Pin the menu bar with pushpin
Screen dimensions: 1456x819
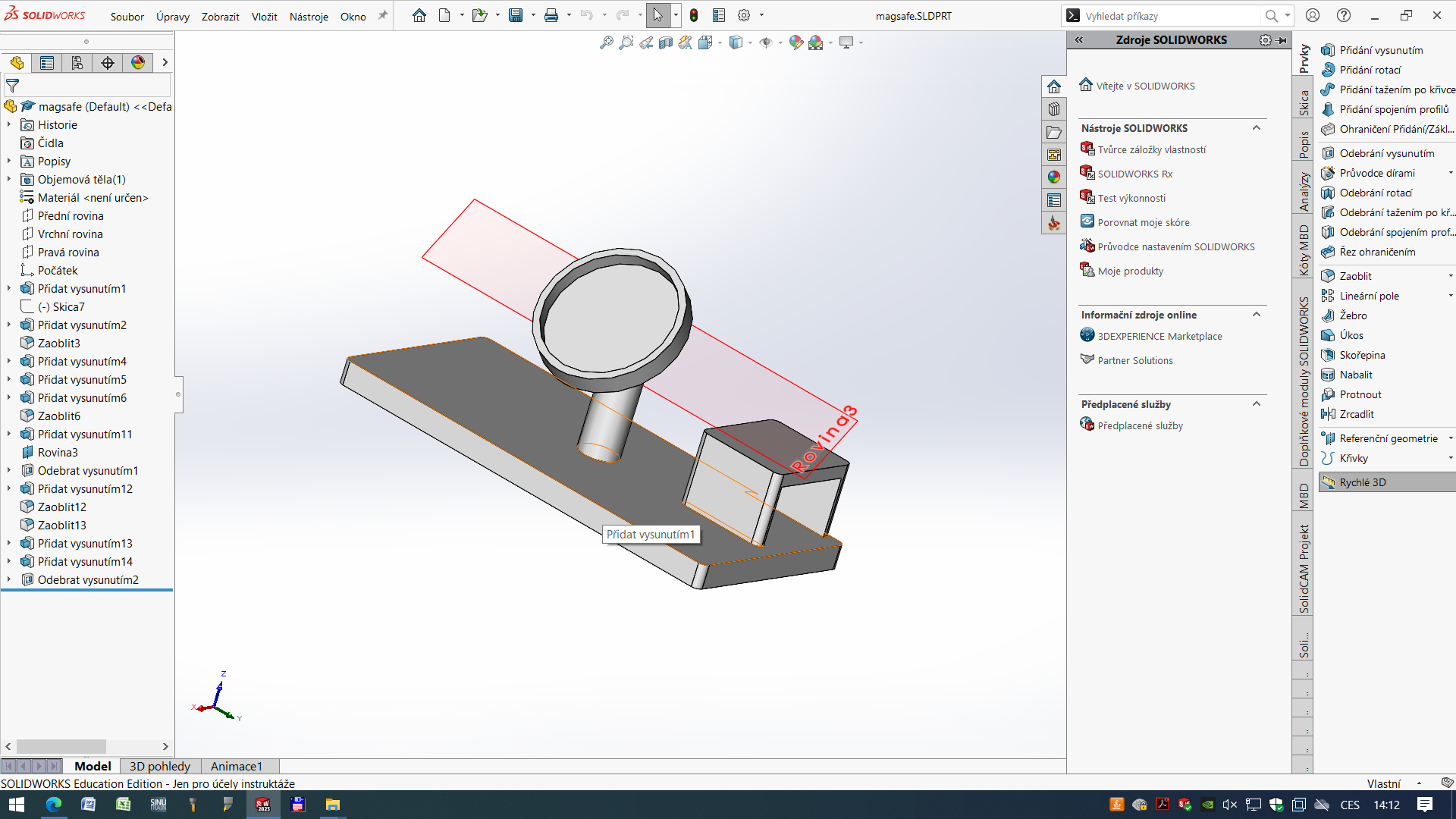383,15
